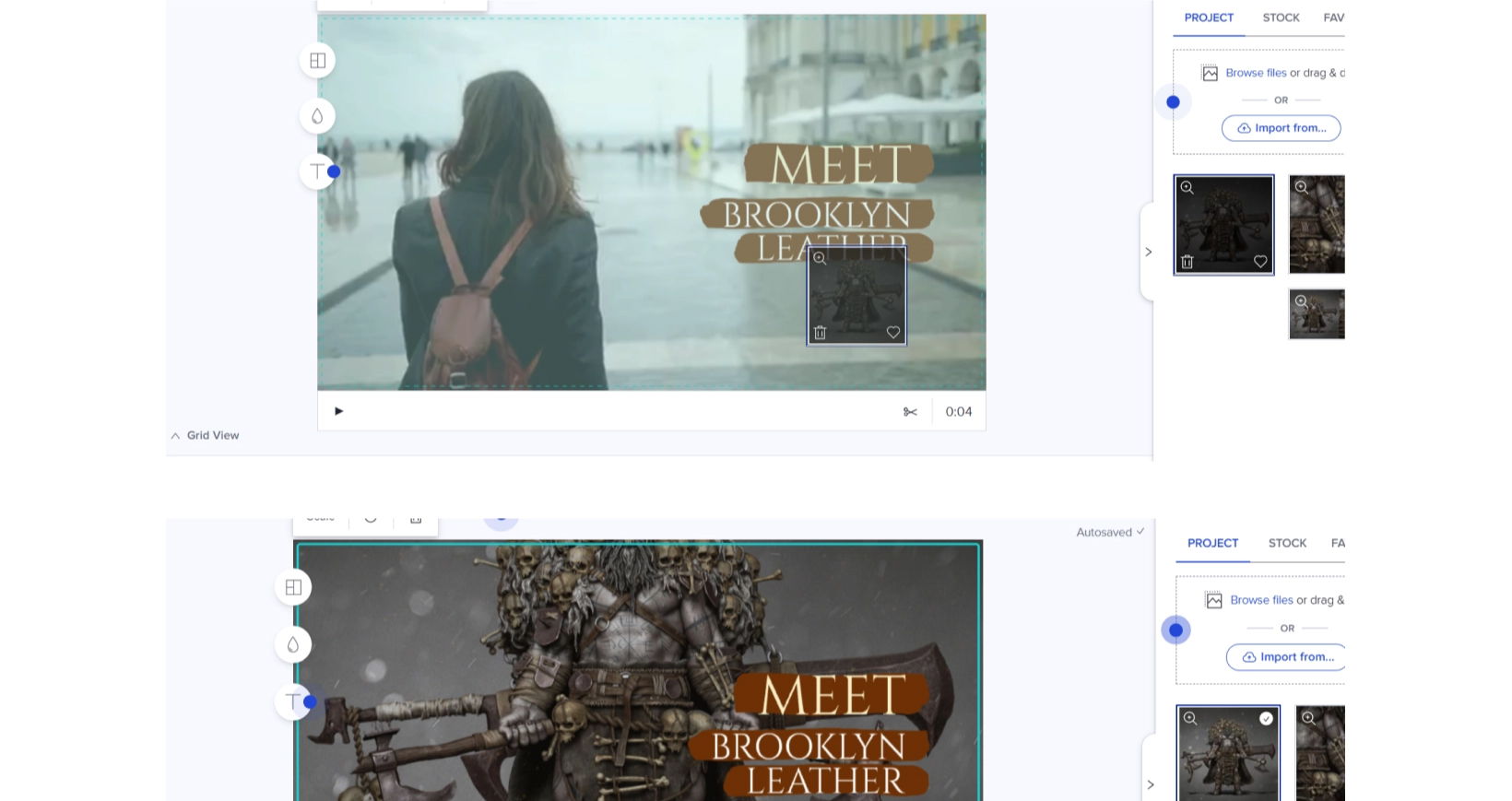This screenshot has width=1512, height=801.
Task: Switch to STOCK tab in lower media panel
Action: click(x=1287, y=543)
